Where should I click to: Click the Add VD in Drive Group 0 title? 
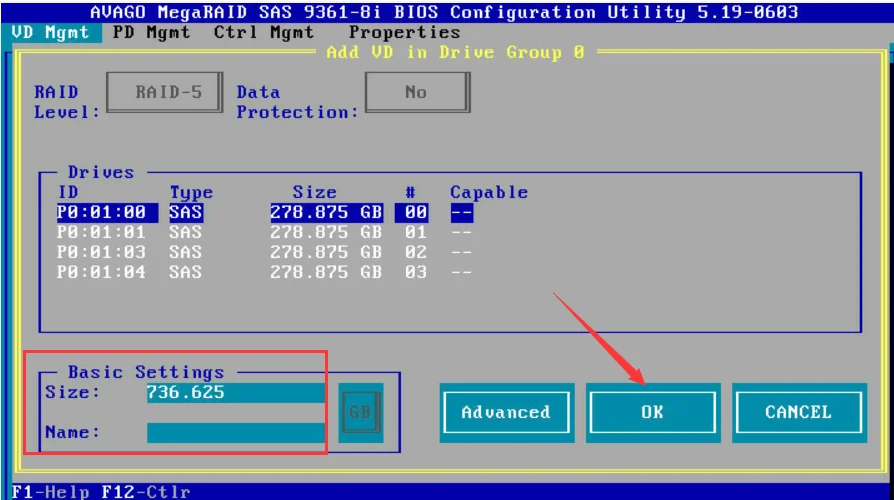point(455,52)
